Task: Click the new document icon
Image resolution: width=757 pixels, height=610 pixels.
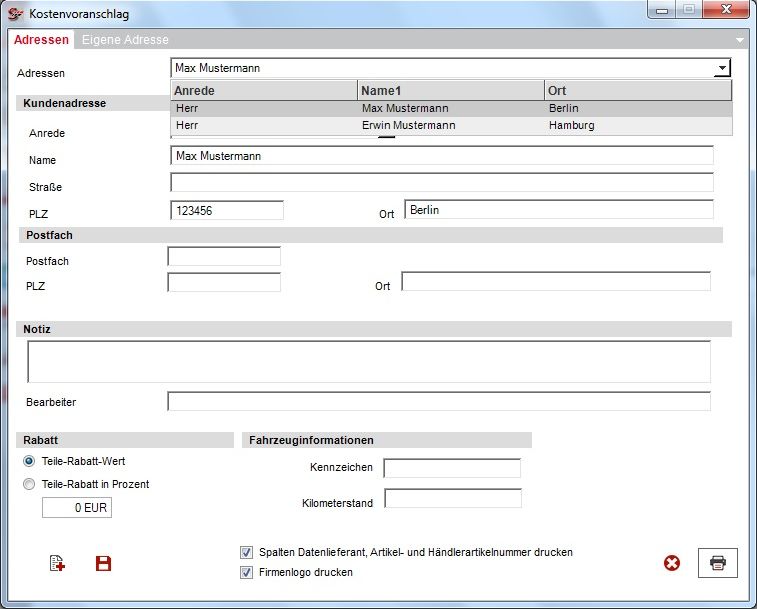Action: coord(57,563)
